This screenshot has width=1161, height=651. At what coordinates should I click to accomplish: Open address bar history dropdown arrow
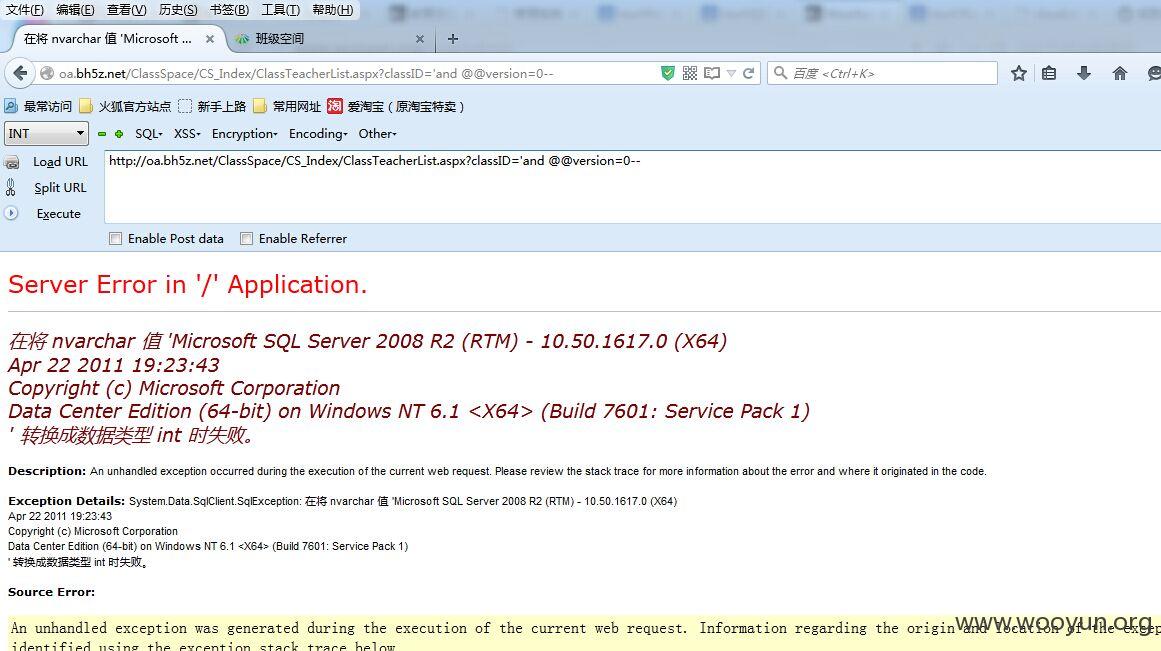pos(732,73)
